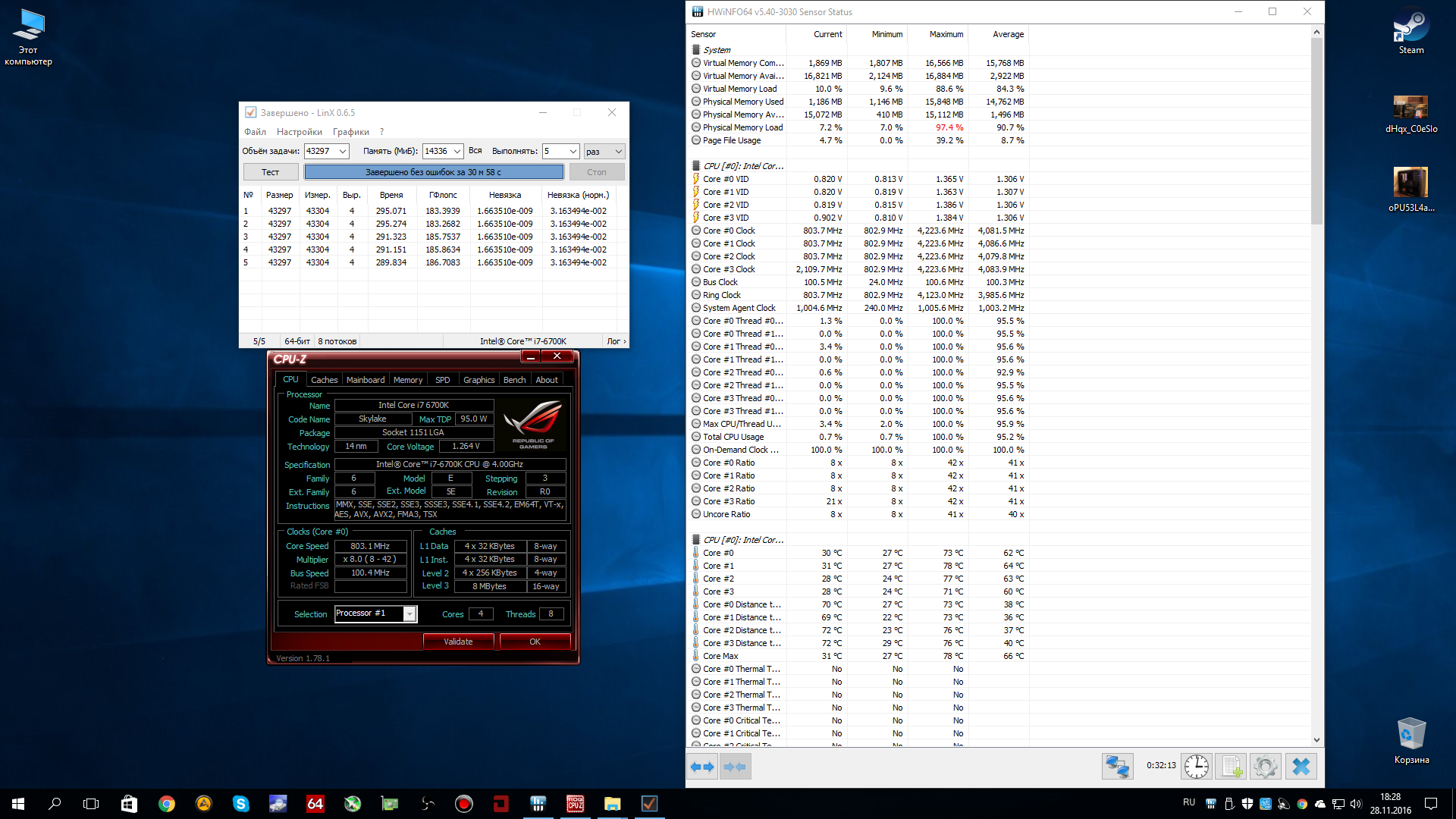This screenshot has width=1456, height=819.
Task: Expand the Processor #1 selection dropdown
Action: click(409, 613)
